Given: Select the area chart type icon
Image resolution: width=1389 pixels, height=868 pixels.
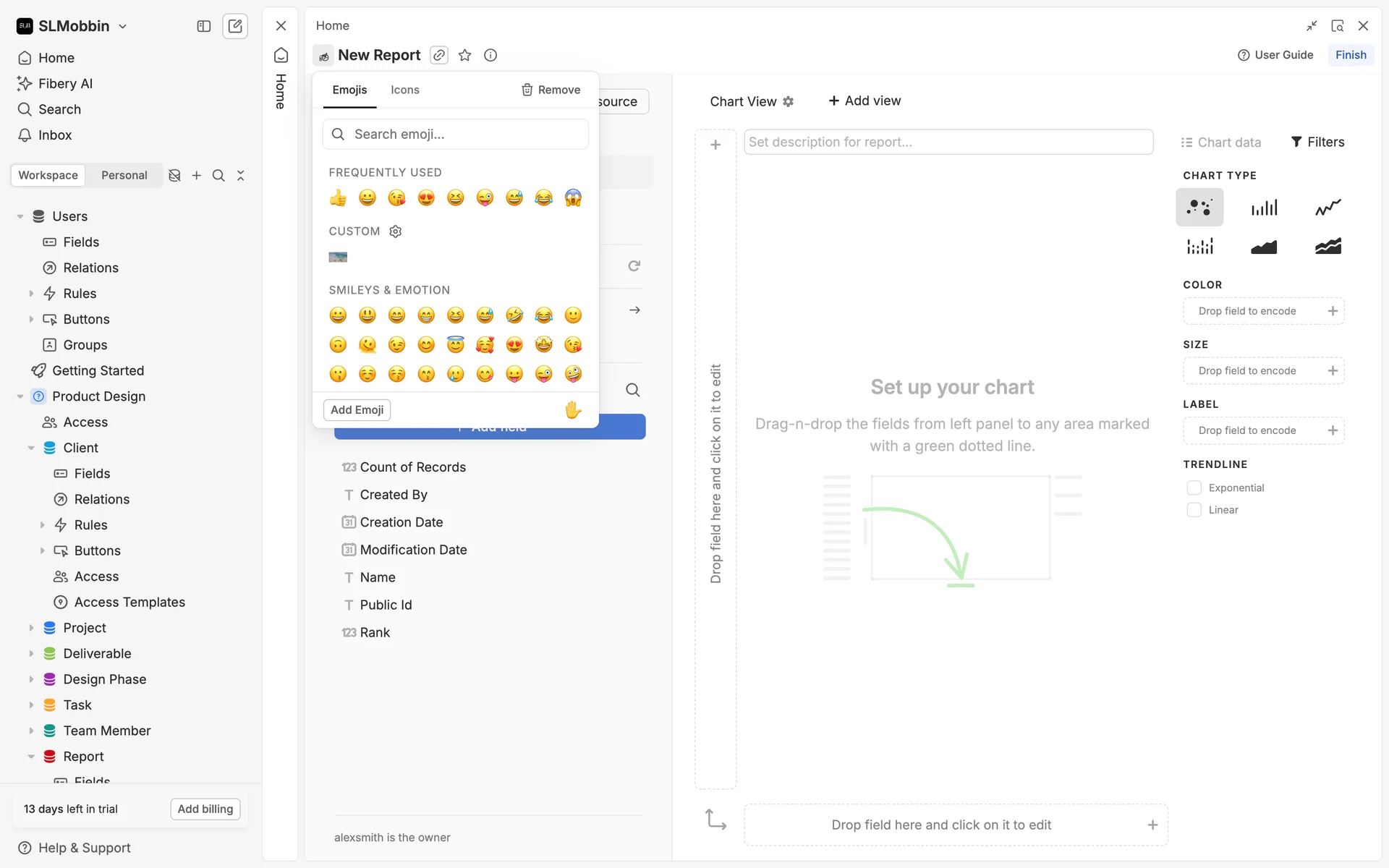Looking at the screenshot, I should (x=1264, y=247).
